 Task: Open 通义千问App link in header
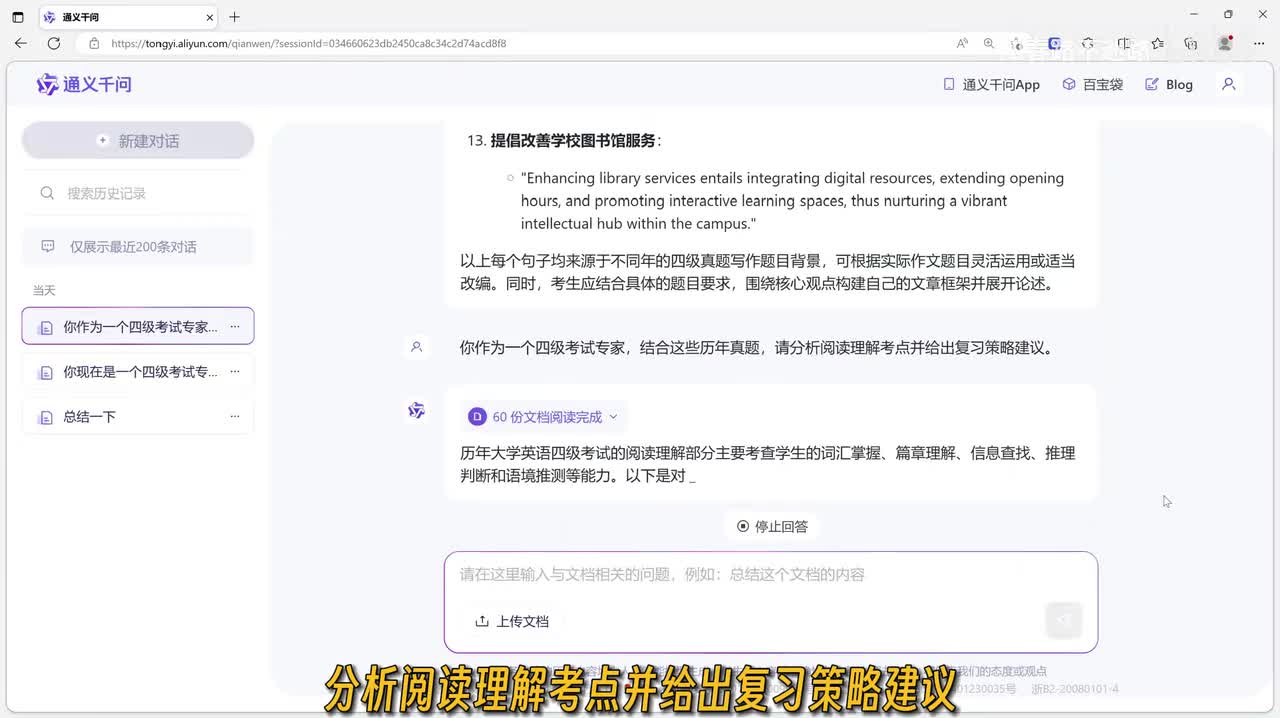pos(991,85)
